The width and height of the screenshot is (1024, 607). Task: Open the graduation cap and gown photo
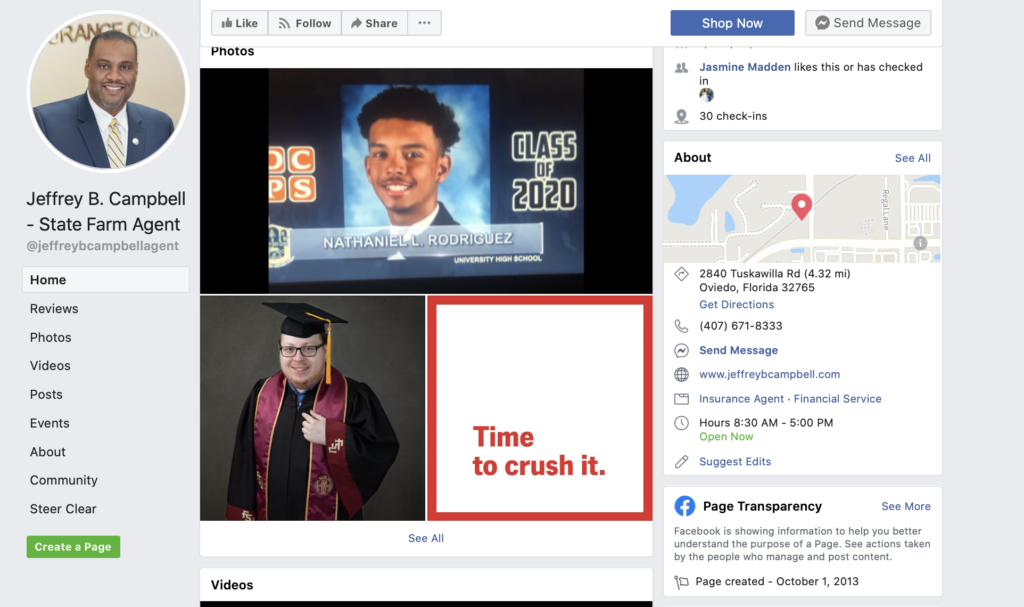point(312,408)
